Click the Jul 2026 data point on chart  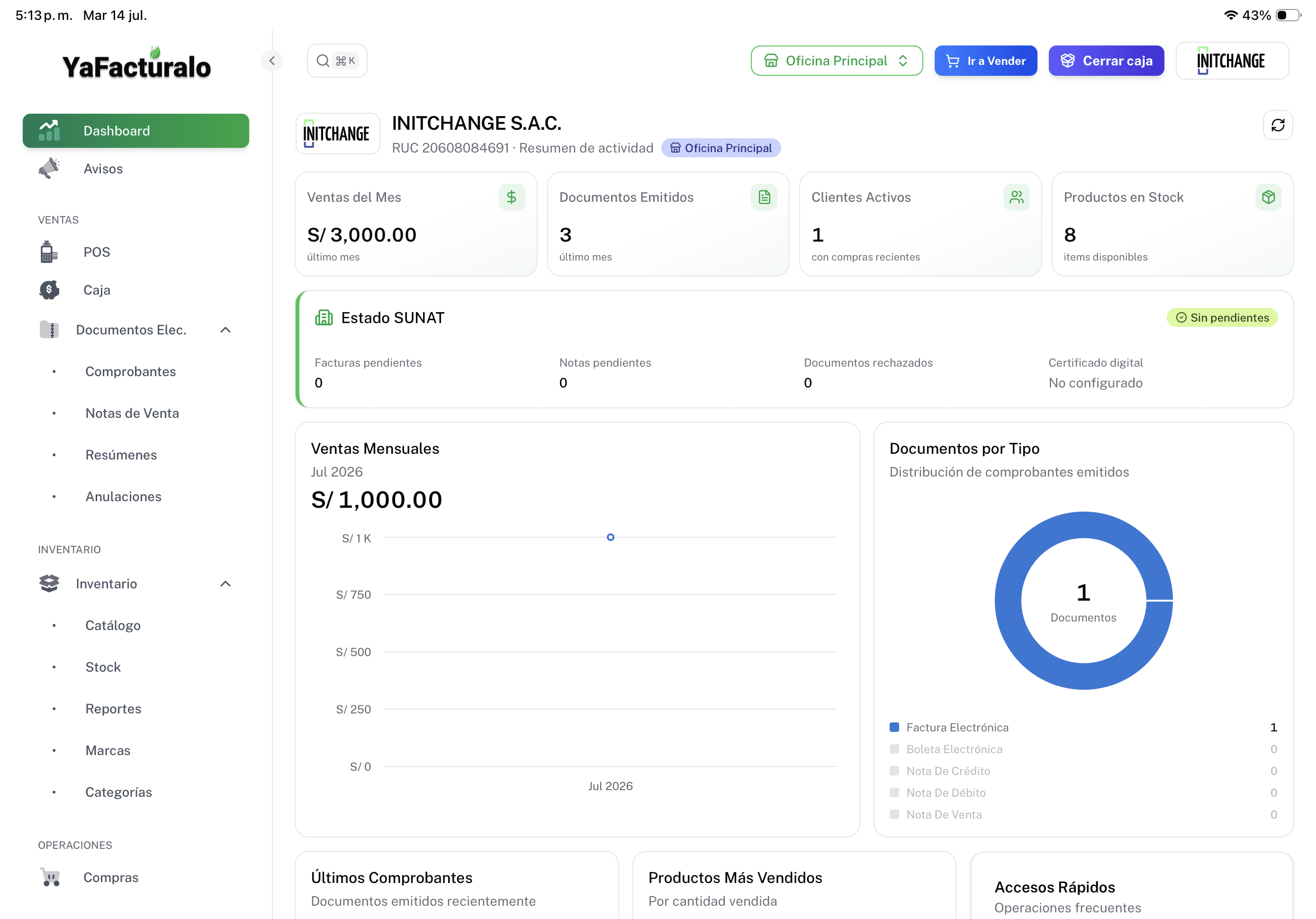(611, 537)
